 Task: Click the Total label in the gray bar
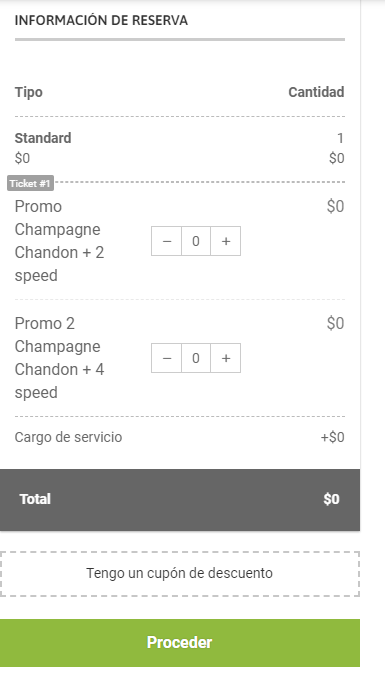coord(35,499)
